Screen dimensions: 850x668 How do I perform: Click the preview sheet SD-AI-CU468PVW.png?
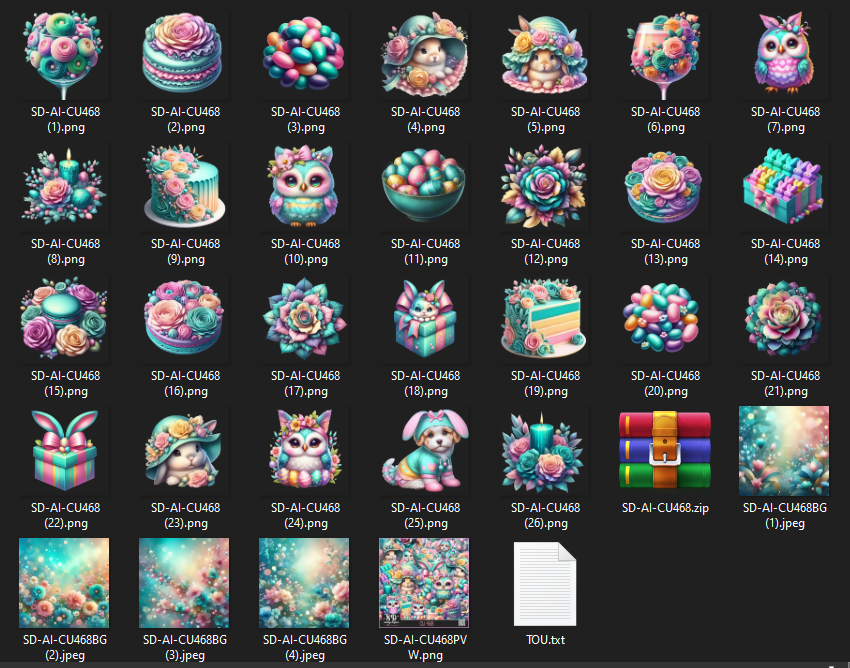pos(425,583)
